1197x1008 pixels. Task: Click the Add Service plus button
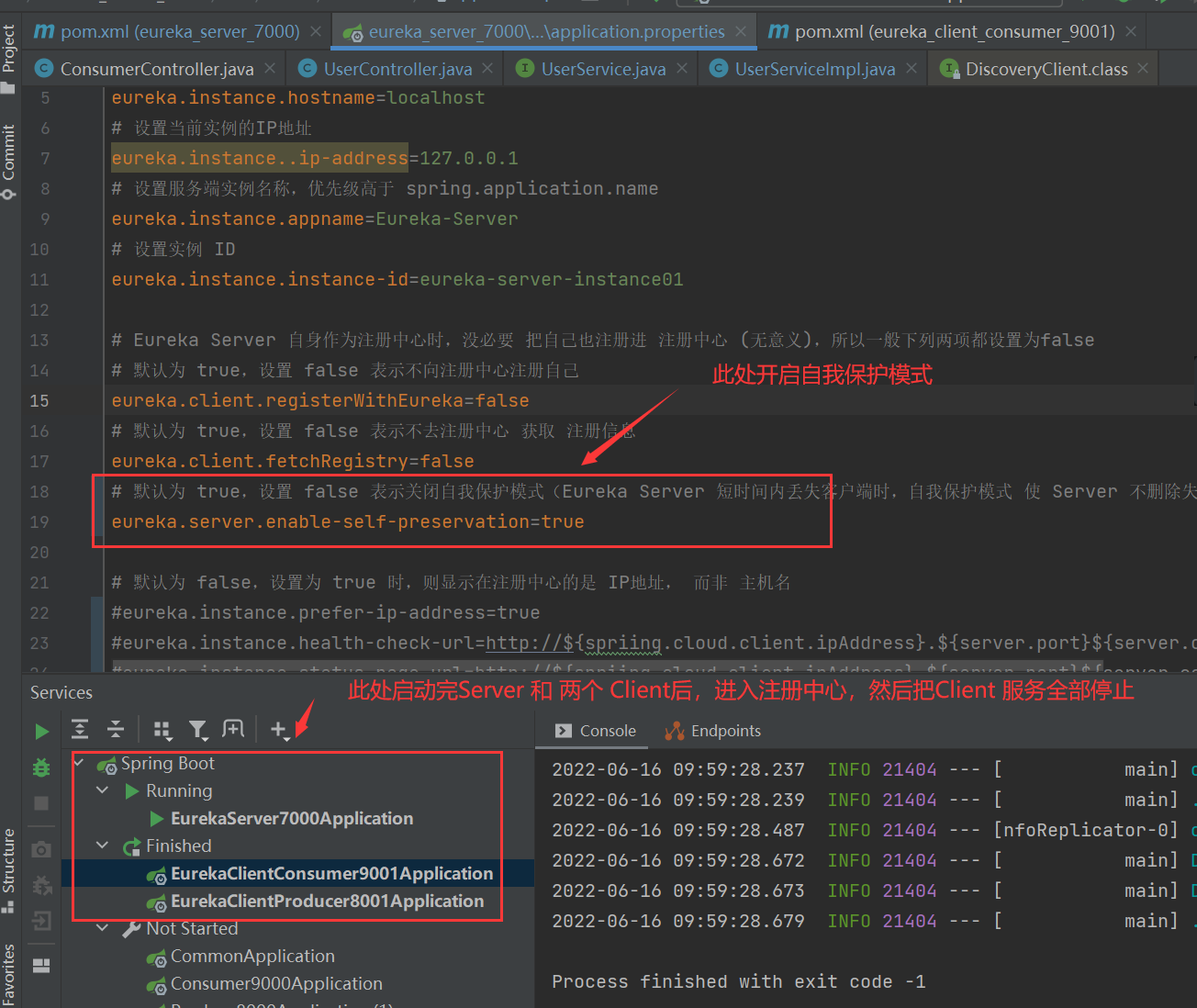point(279,730)
